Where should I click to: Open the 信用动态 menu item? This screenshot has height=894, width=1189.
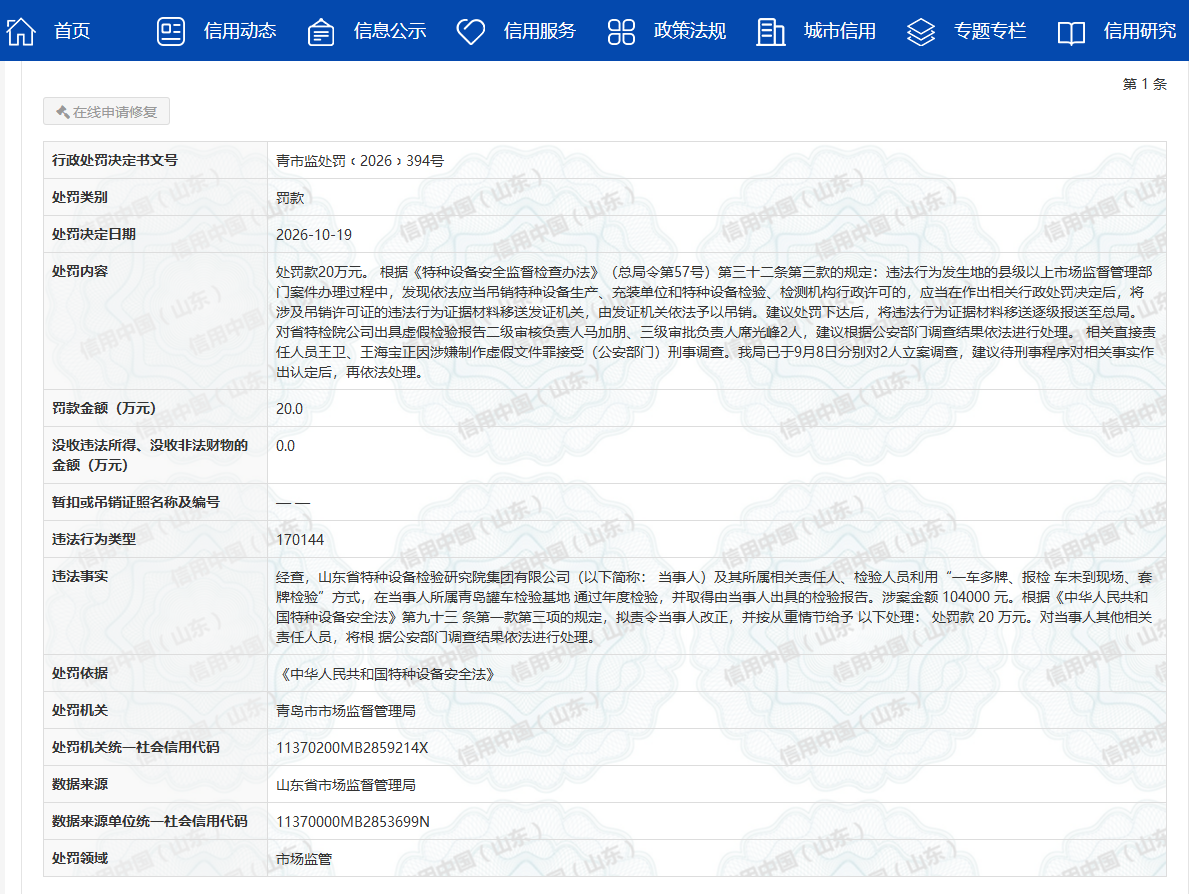(x=240, y=31)
